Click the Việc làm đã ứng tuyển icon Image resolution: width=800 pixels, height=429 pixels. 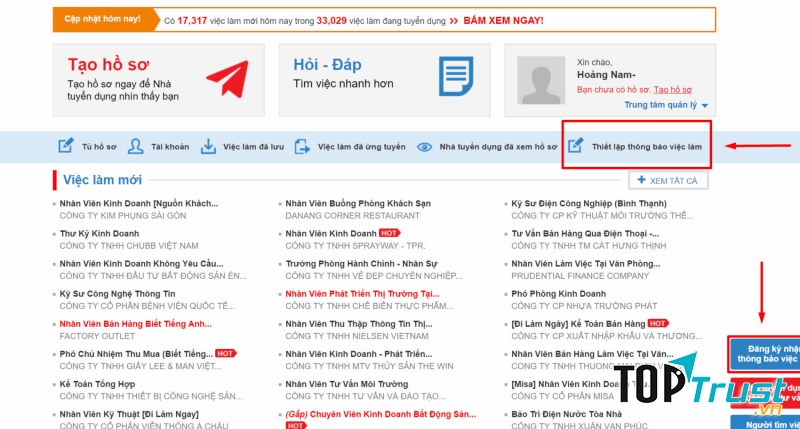[303, 146]
